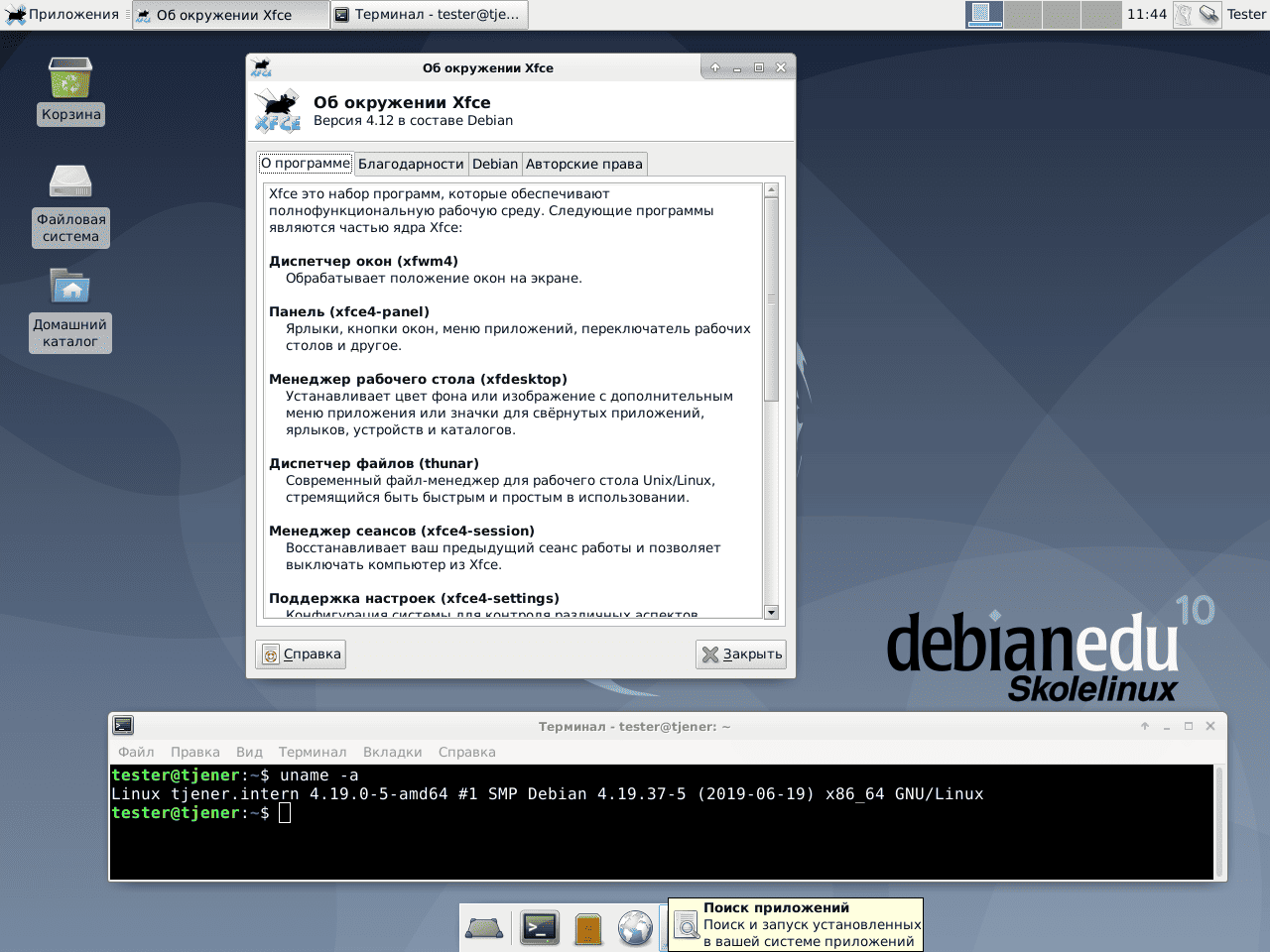
Task: Open the Корзина trash icon on desktop
Action: pyautogui.click(x=70, y=89)
